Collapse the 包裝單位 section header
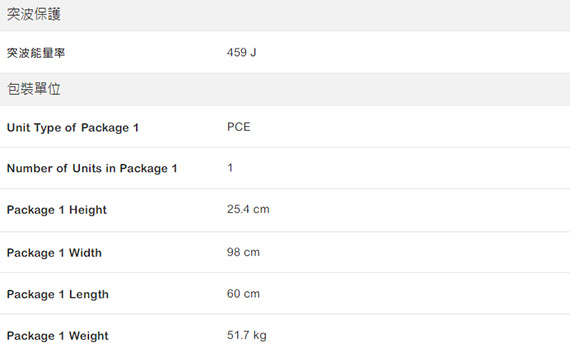This screenshot has width=570, height=362. click(x=285, y=89)
